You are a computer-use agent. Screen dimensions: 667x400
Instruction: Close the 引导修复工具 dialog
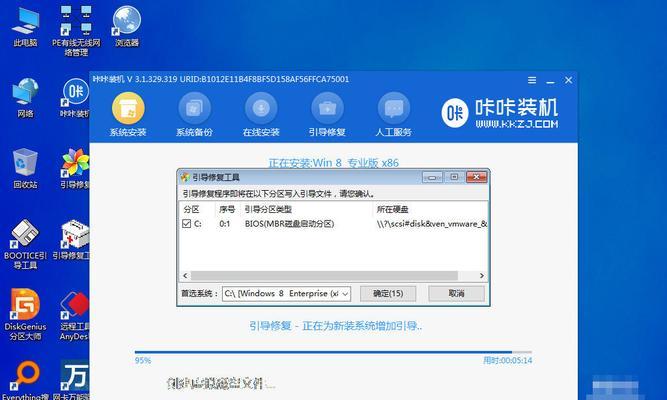pyautogui.click(x=476, y=177)
